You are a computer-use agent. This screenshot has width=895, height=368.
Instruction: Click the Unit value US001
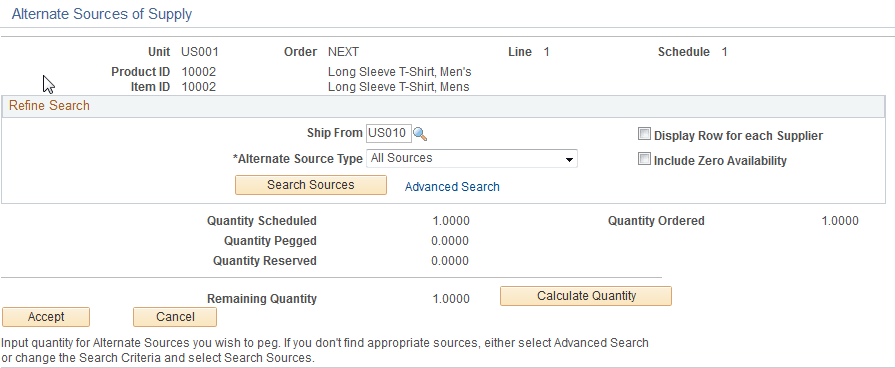pyautogui.click(x=200, y=52)
